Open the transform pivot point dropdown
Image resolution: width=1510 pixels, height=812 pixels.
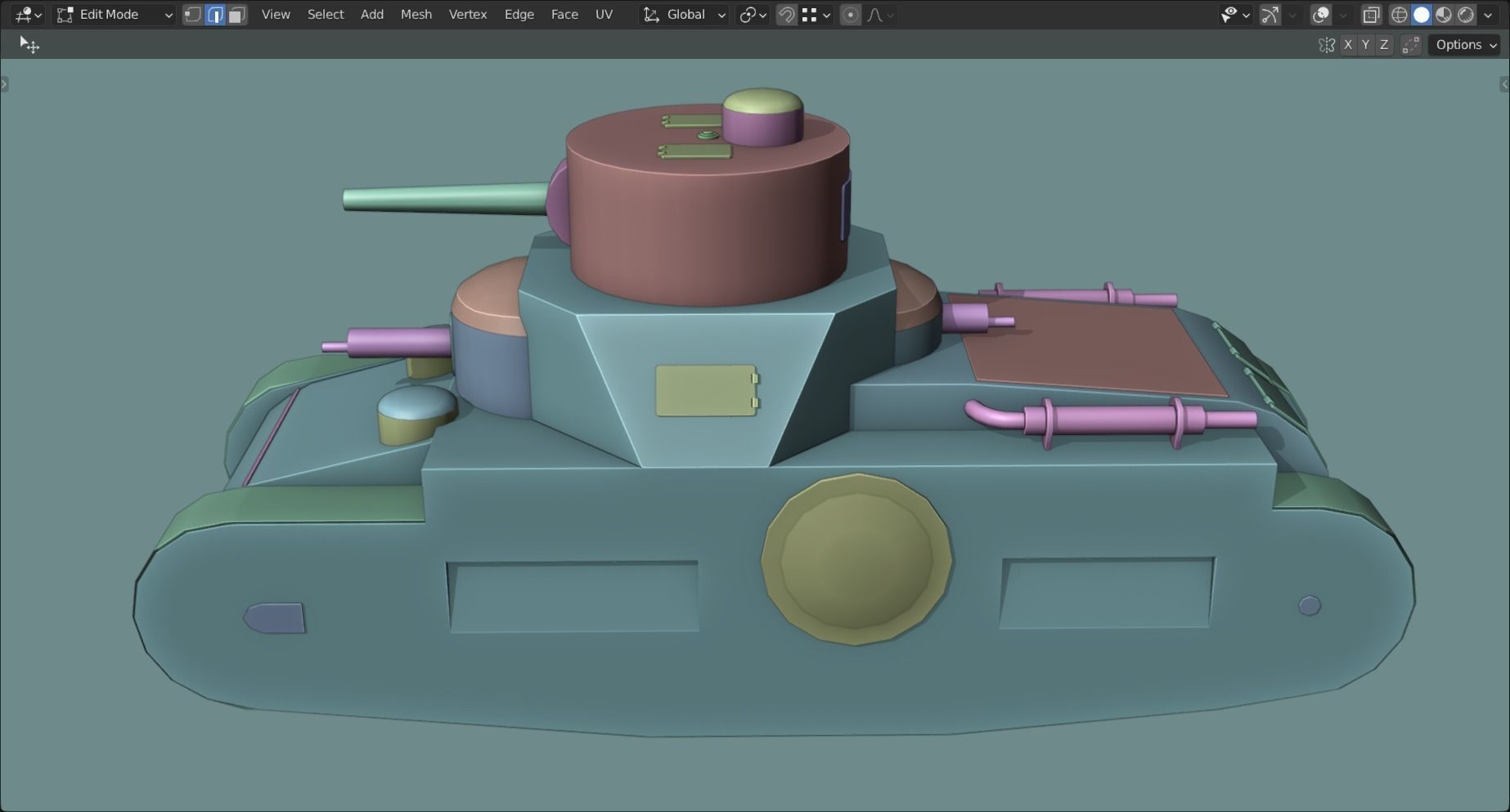(753, 15)
